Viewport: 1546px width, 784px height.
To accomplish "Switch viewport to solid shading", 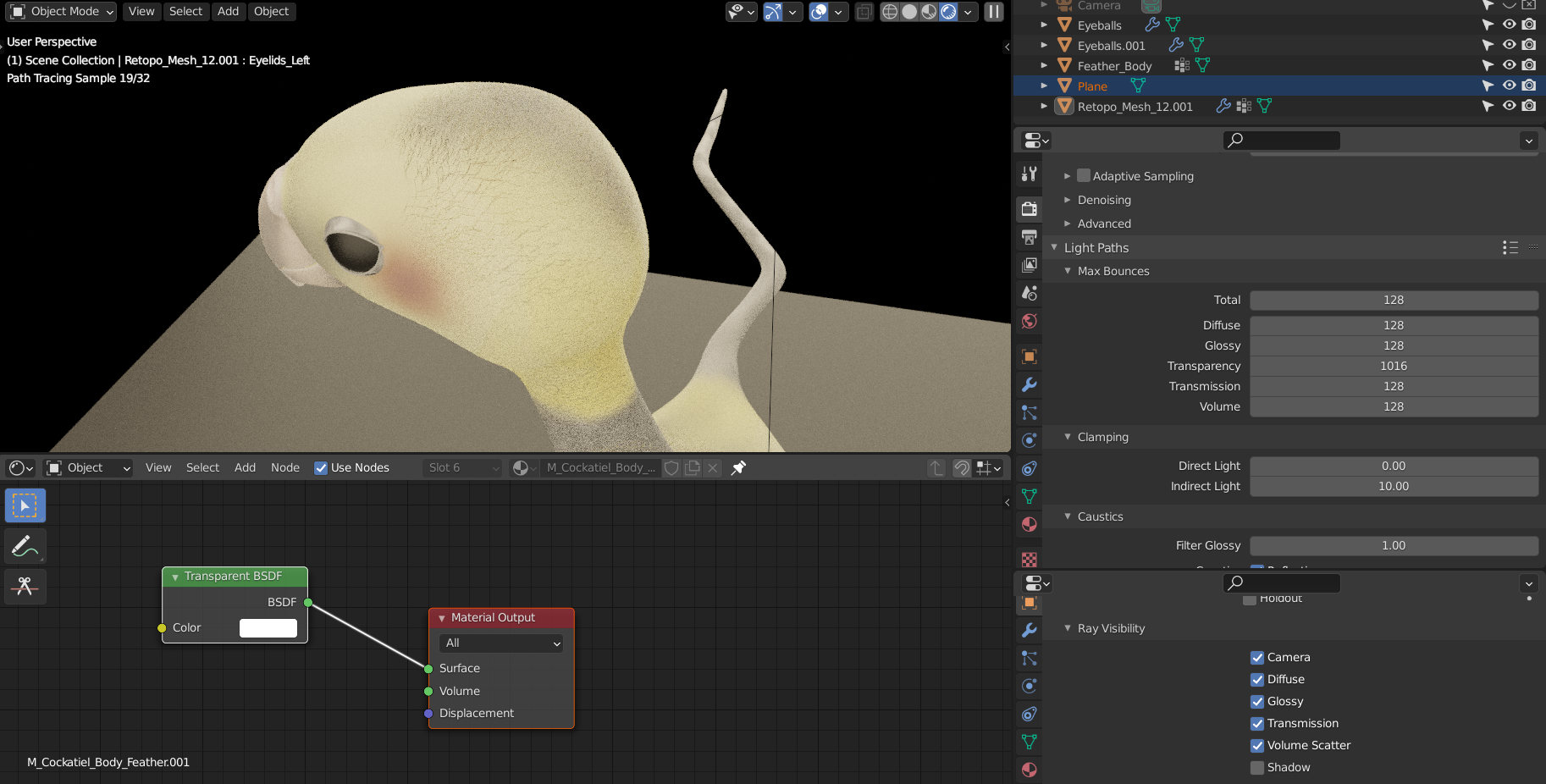I will coord(909,12).
